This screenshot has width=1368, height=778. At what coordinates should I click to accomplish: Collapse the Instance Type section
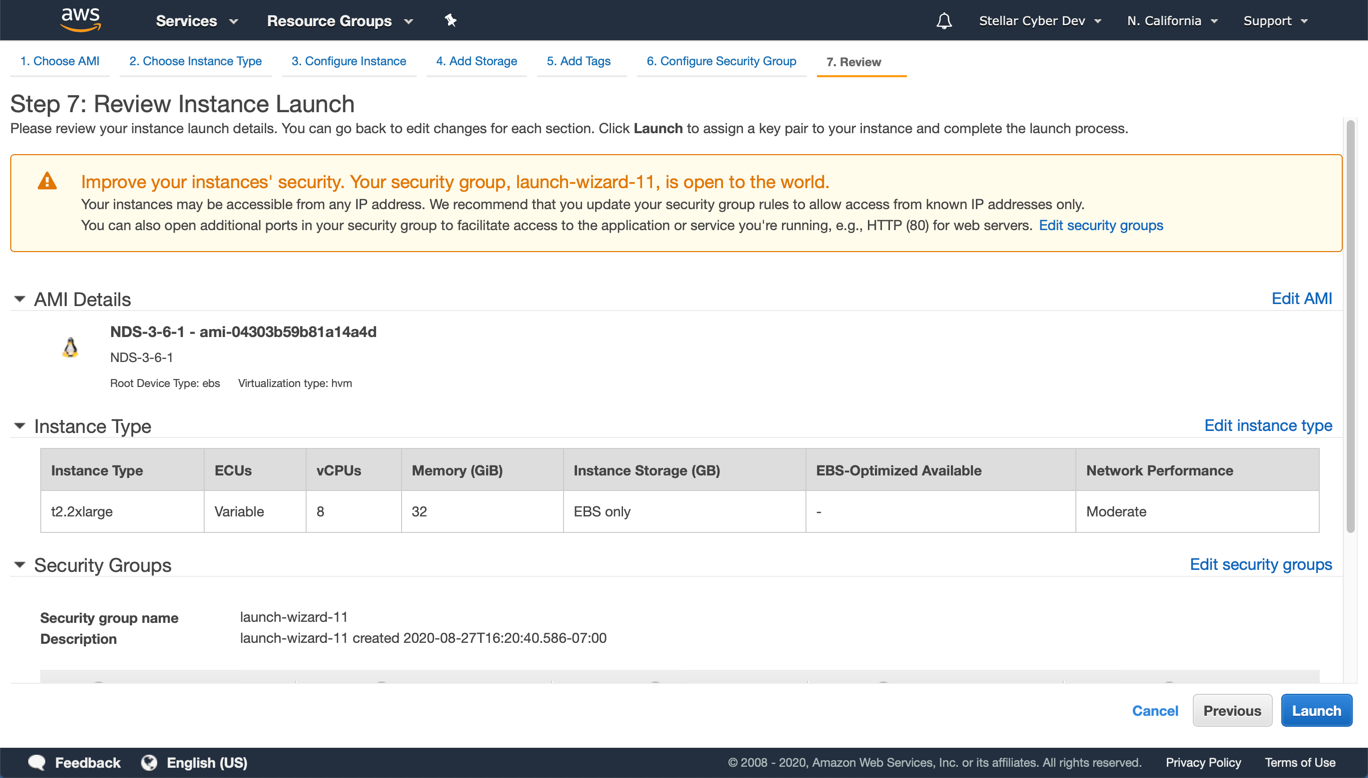click(18, 425)
